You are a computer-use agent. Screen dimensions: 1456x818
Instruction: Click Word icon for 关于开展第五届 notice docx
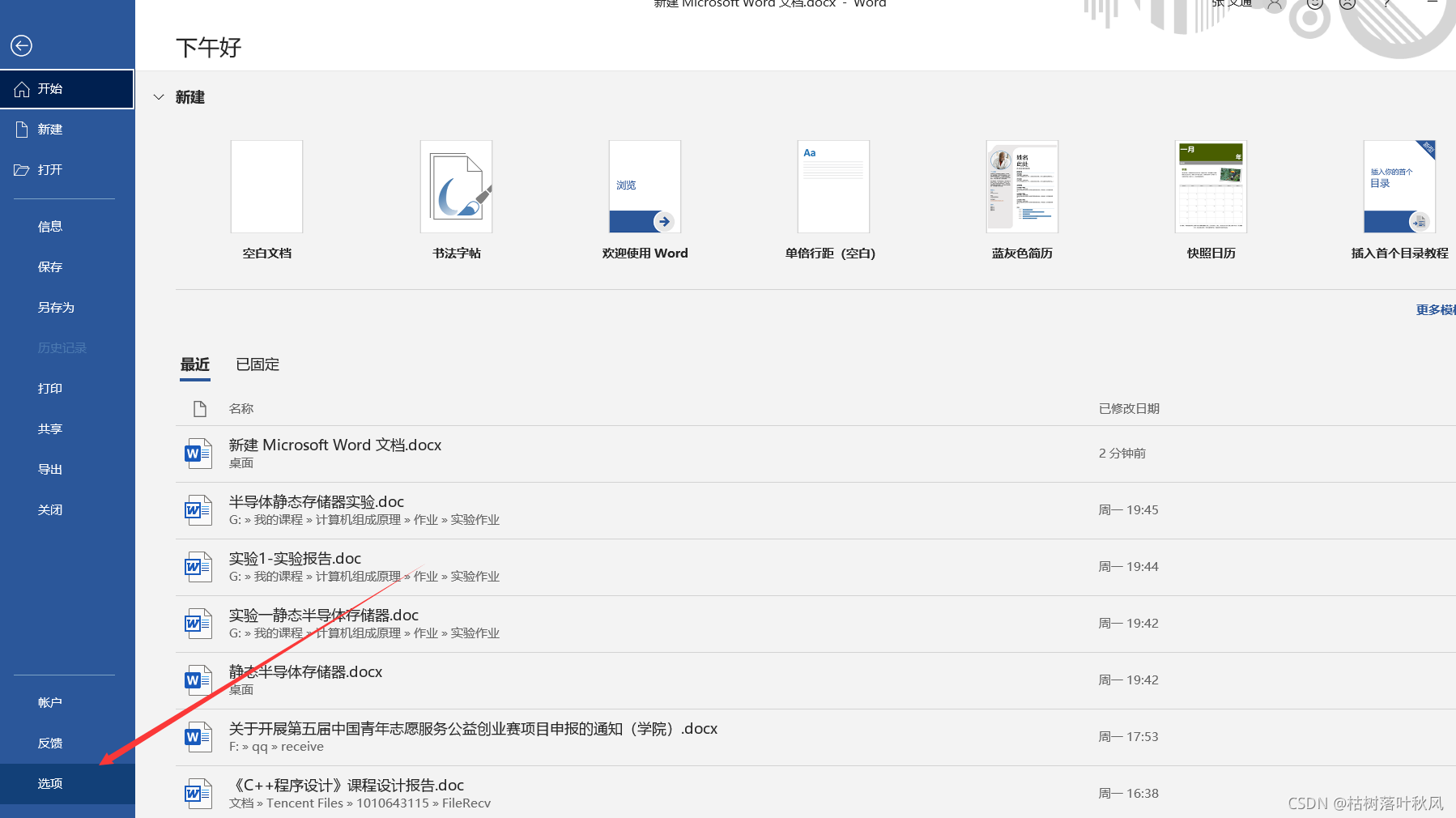coord(198,737)
